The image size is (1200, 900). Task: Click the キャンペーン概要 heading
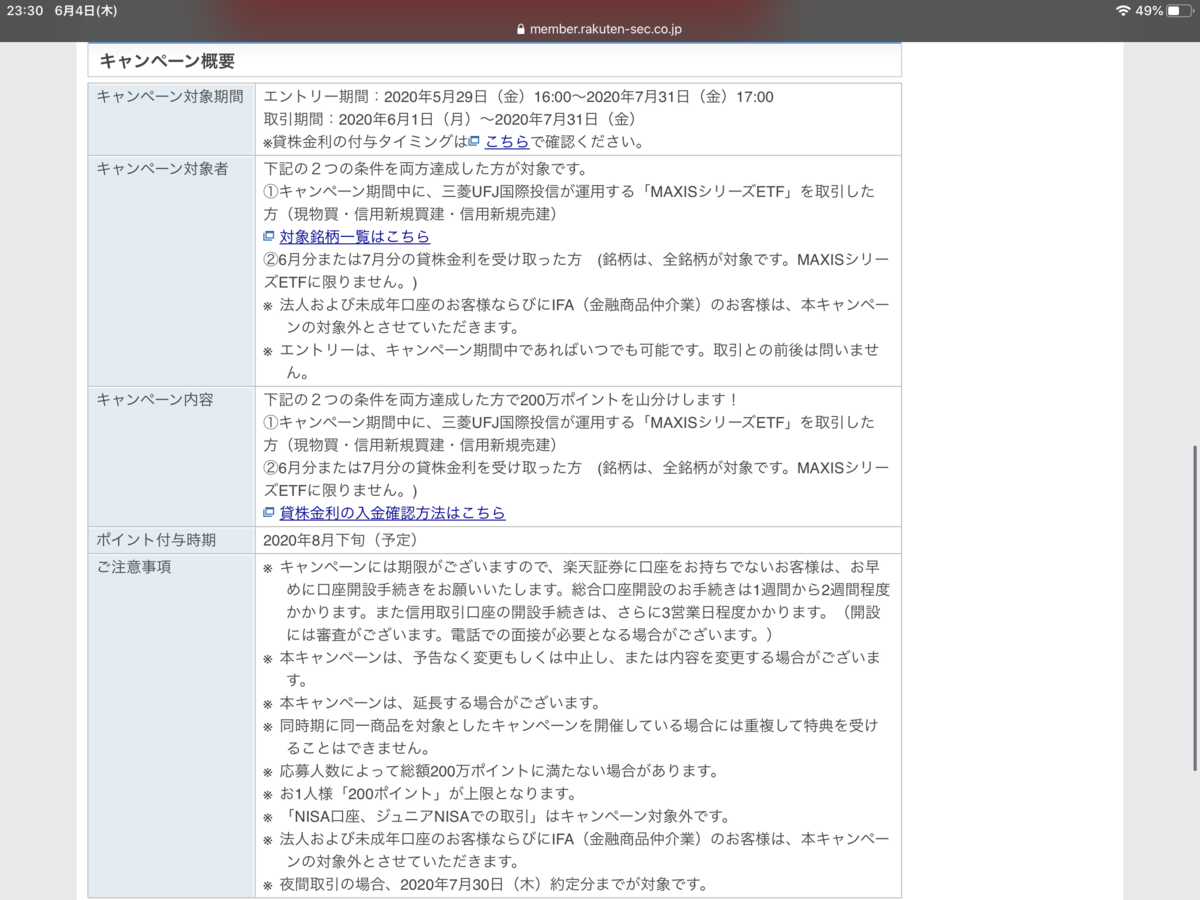[167, 61]
